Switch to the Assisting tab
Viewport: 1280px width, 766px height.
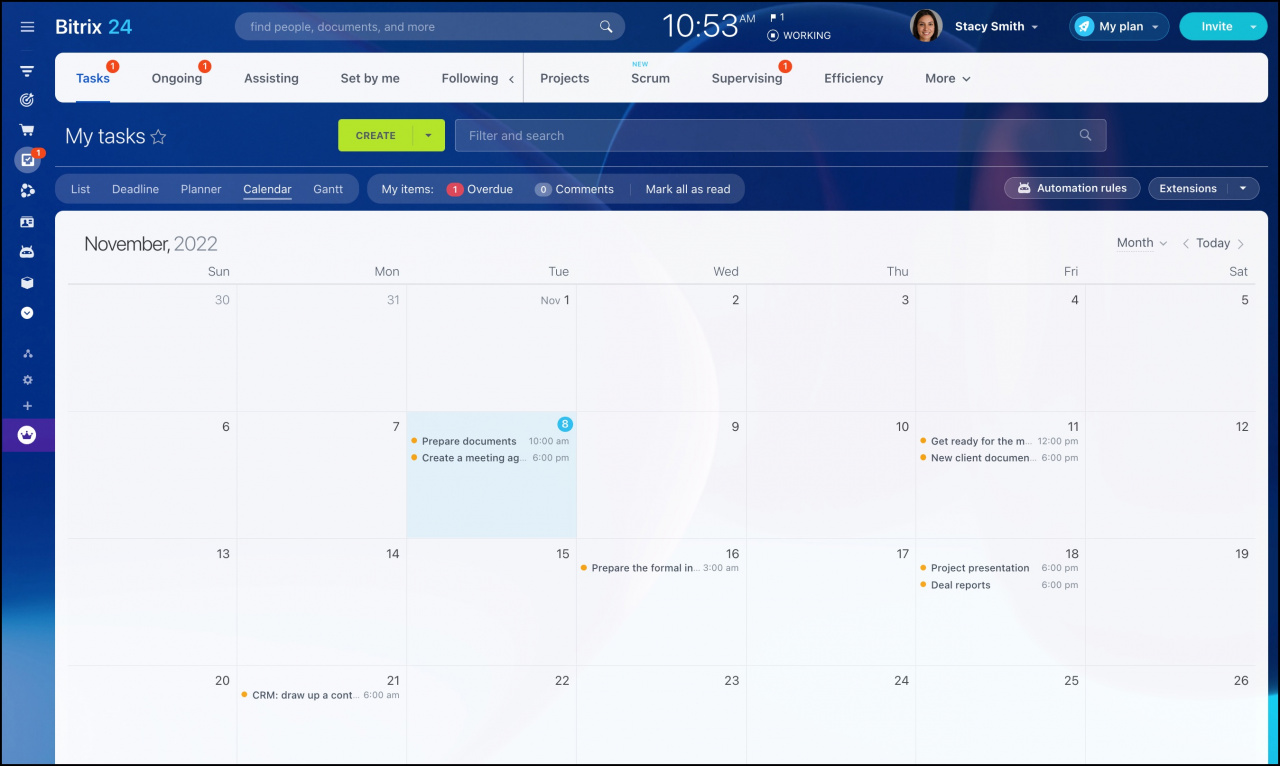271,78
